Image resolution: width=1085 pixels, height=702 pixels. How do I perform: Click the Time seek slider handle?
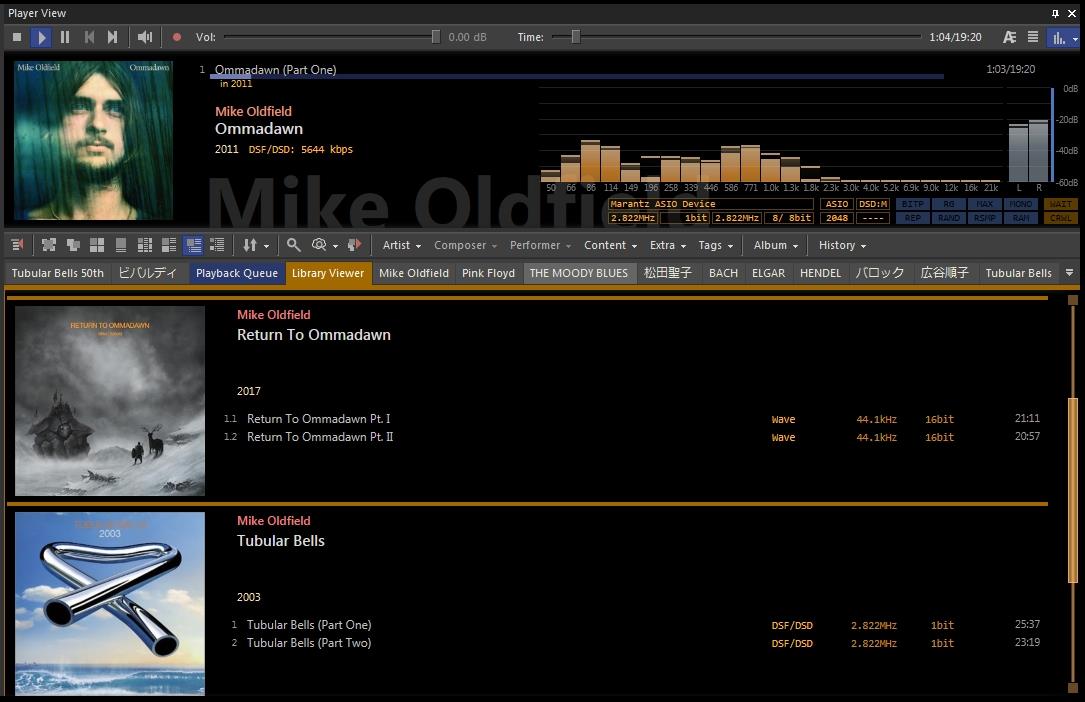click(x=576, y=37)
